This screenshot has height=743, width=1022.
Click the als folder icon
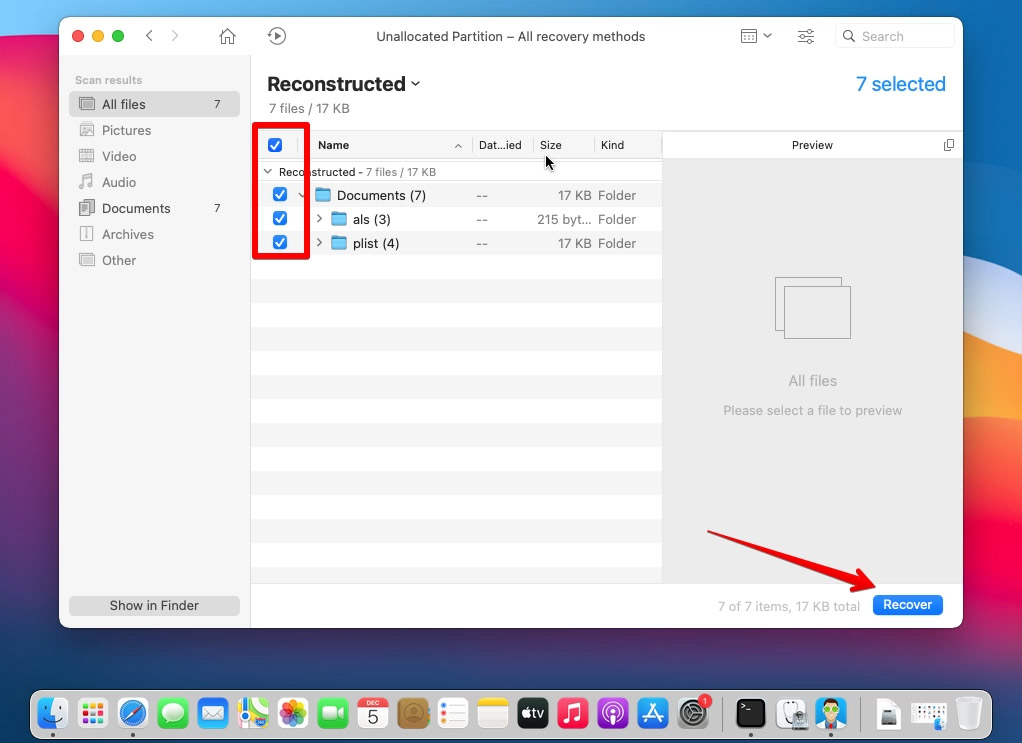tap(339, 219)
